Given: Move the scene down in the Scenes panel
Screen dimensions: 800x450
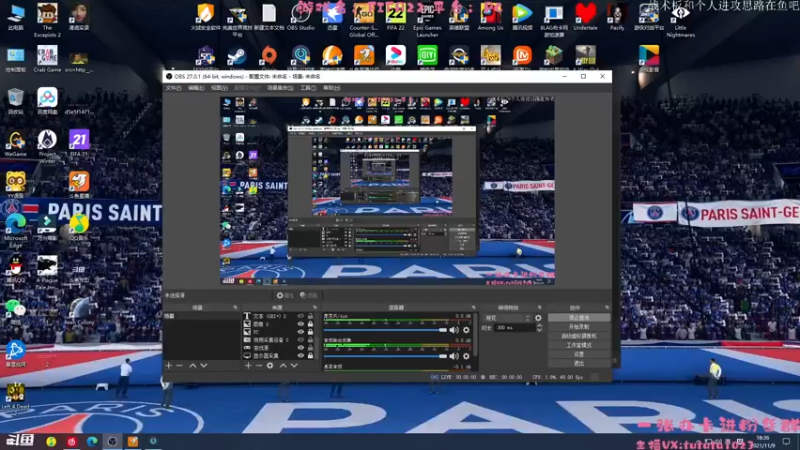Looking at the screenshot, I should coord(204,365).
